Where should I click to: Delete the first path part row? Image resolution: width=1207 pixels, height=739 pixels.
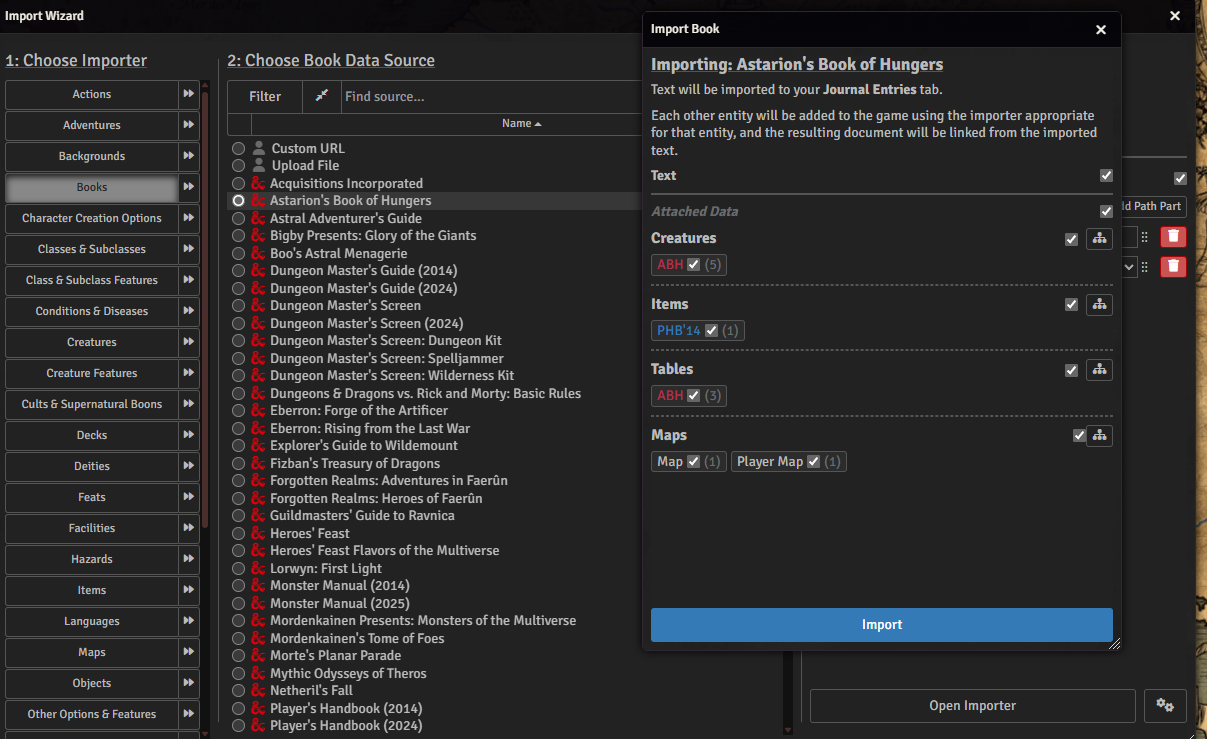1173,237
